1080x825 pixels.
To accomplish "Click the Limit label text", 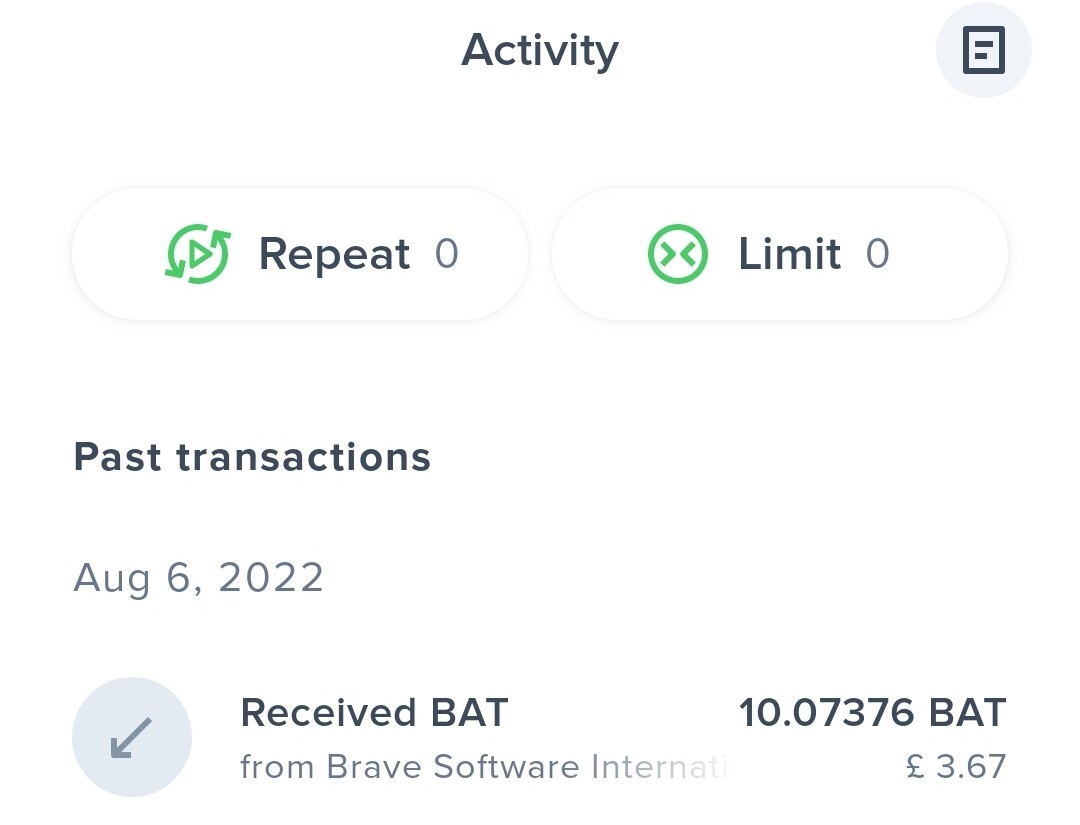I will [x=789, y=254].
